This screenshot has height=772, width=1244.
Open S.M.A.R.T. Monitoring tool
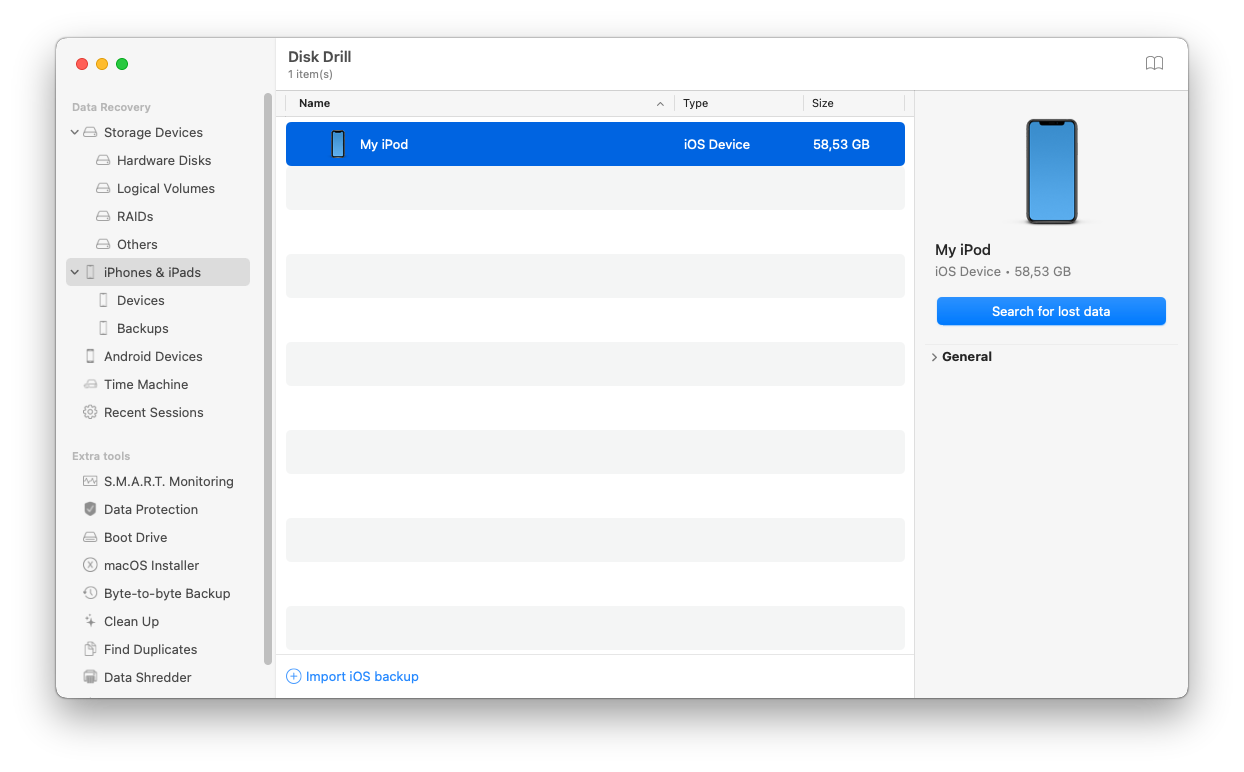click(x=169, y=481)
